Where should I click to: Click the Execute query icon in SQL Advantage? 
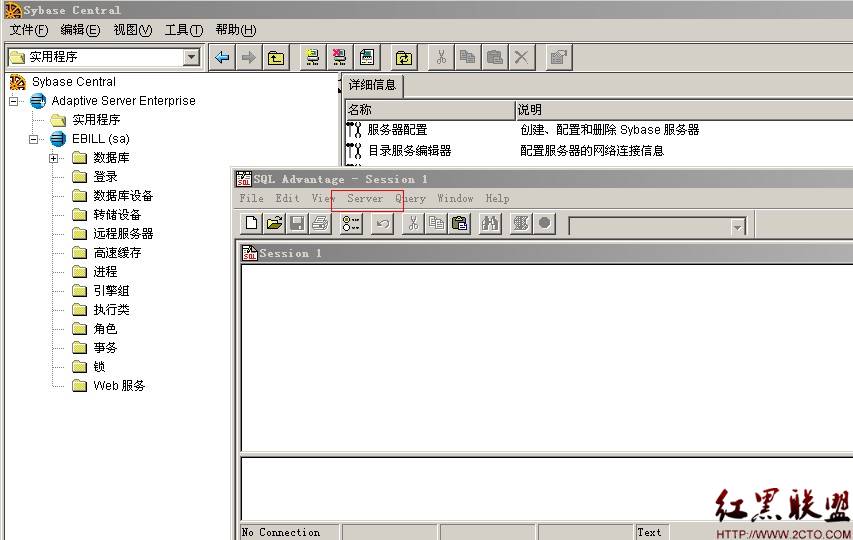coord(521,223)
